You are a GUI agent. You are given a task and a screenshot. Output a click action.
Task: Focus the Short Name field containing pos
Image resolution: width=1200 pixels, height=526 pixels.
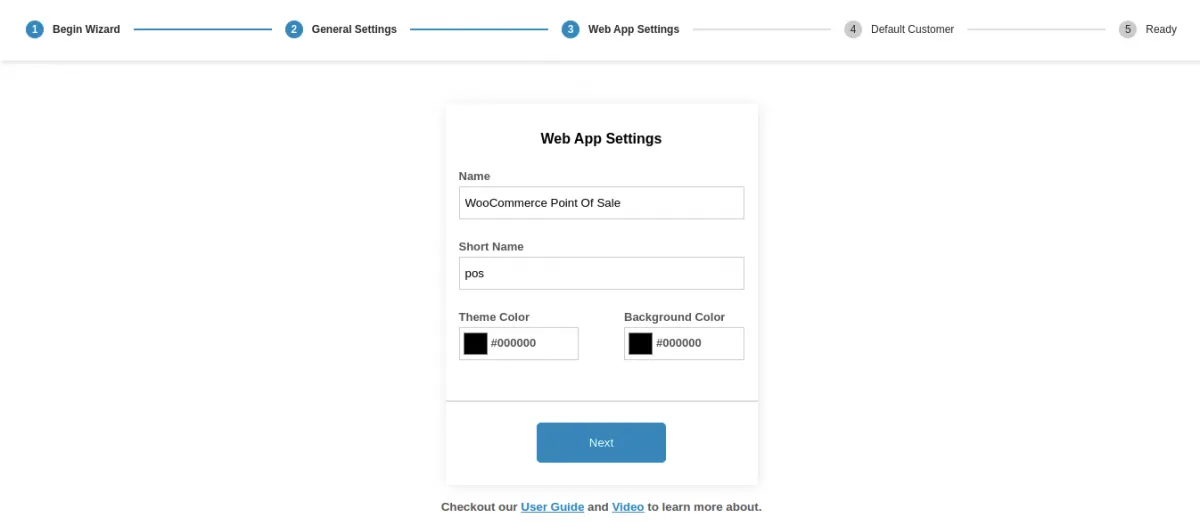(601, 273)
